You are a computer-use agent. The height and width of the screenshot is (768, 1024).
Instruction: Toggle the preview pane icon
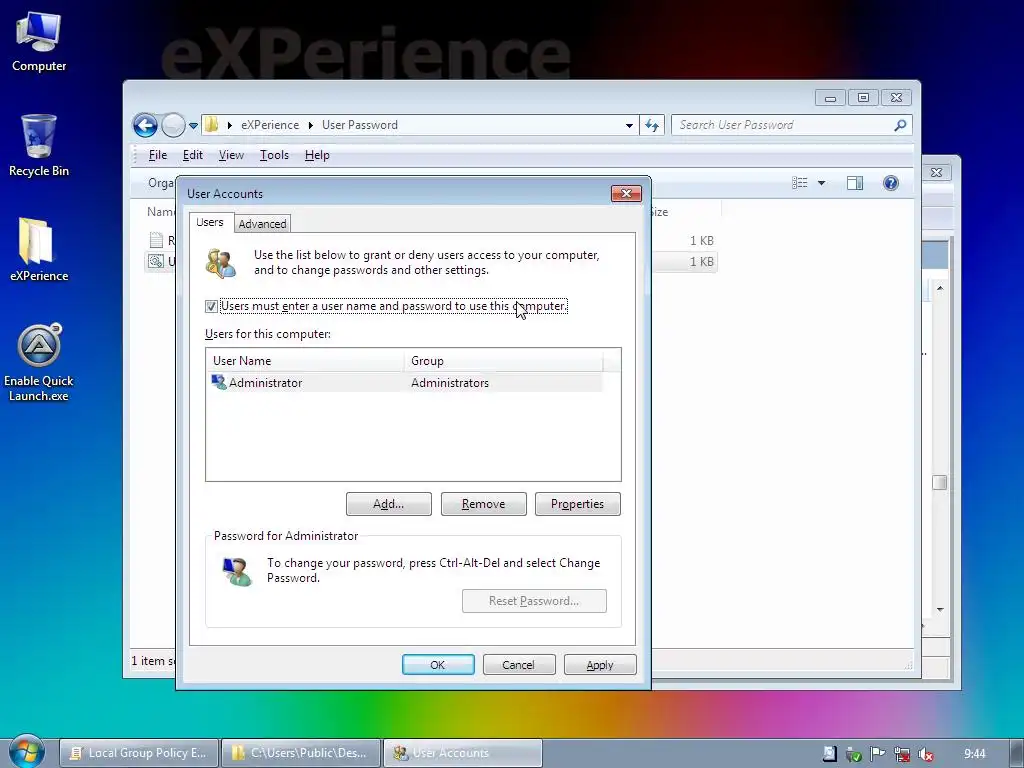tap(855, 183)
